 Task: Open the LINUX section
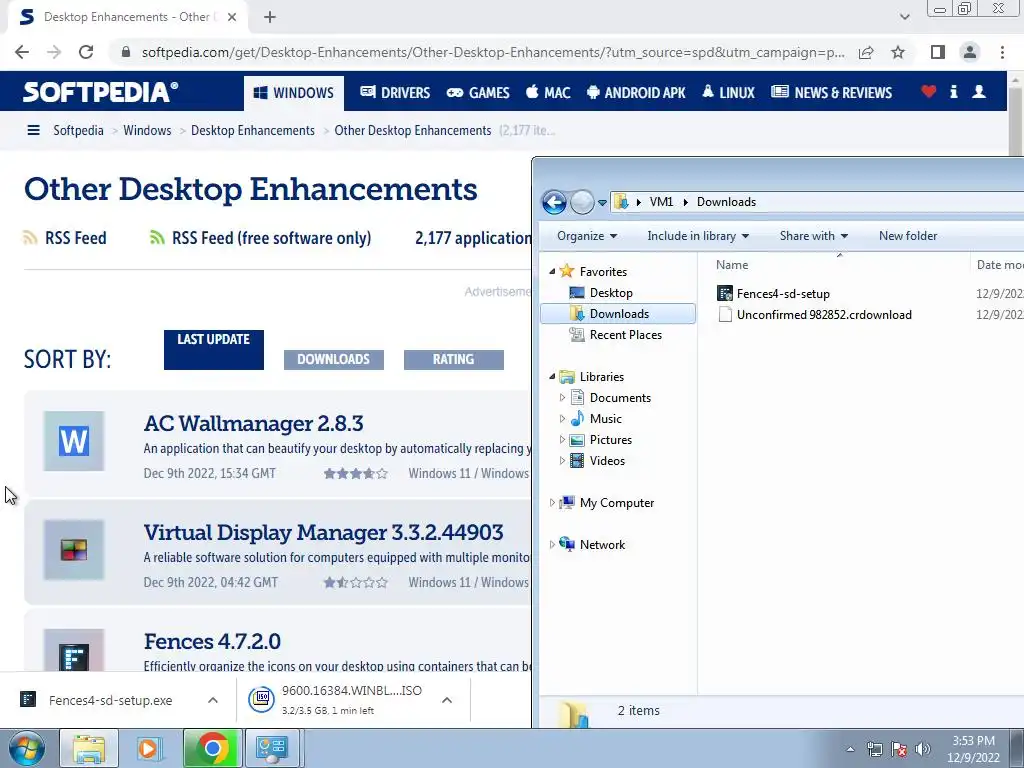pos(728,93)
